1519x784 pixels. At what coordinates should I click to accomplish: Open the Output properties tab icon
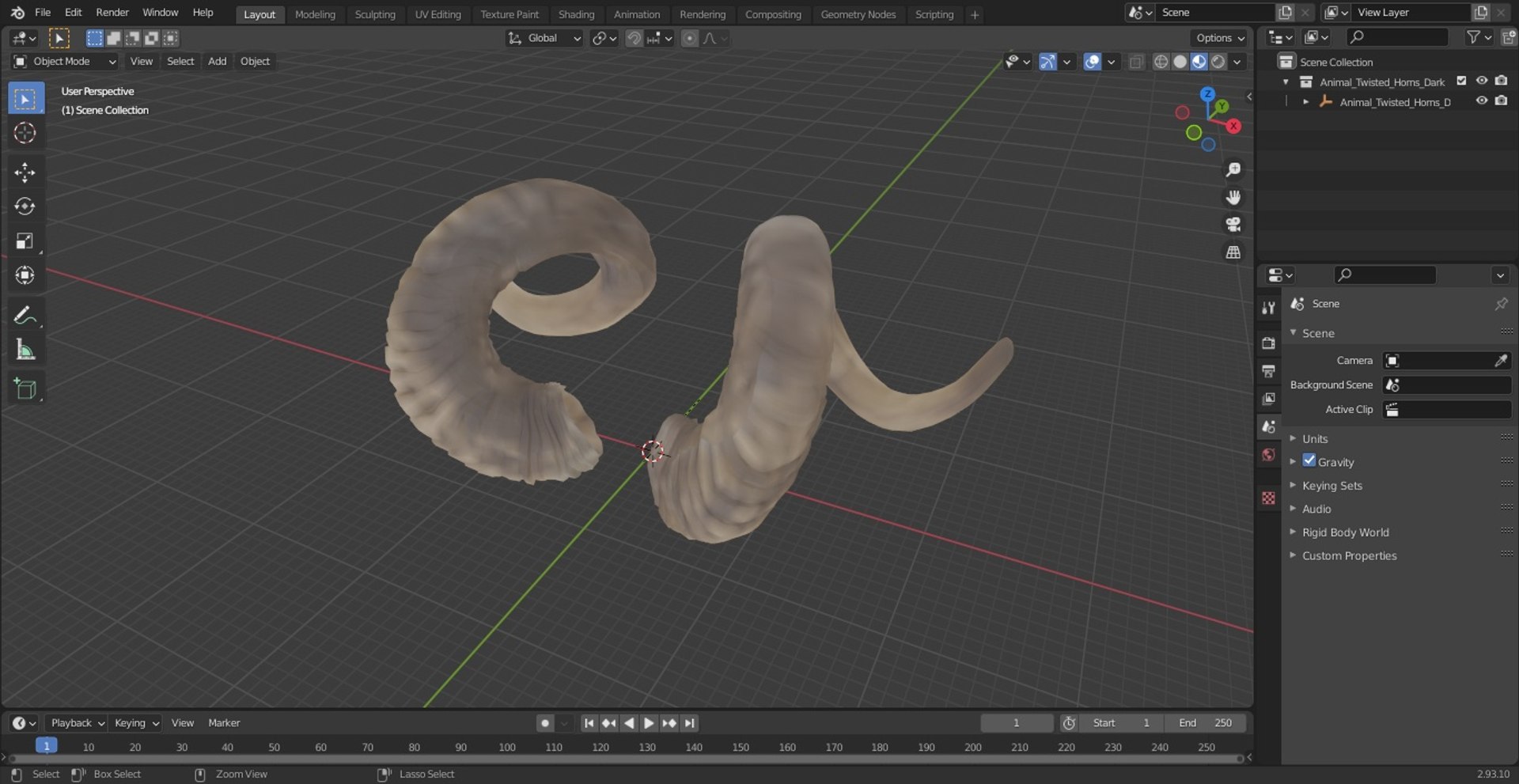(1269, 371)
